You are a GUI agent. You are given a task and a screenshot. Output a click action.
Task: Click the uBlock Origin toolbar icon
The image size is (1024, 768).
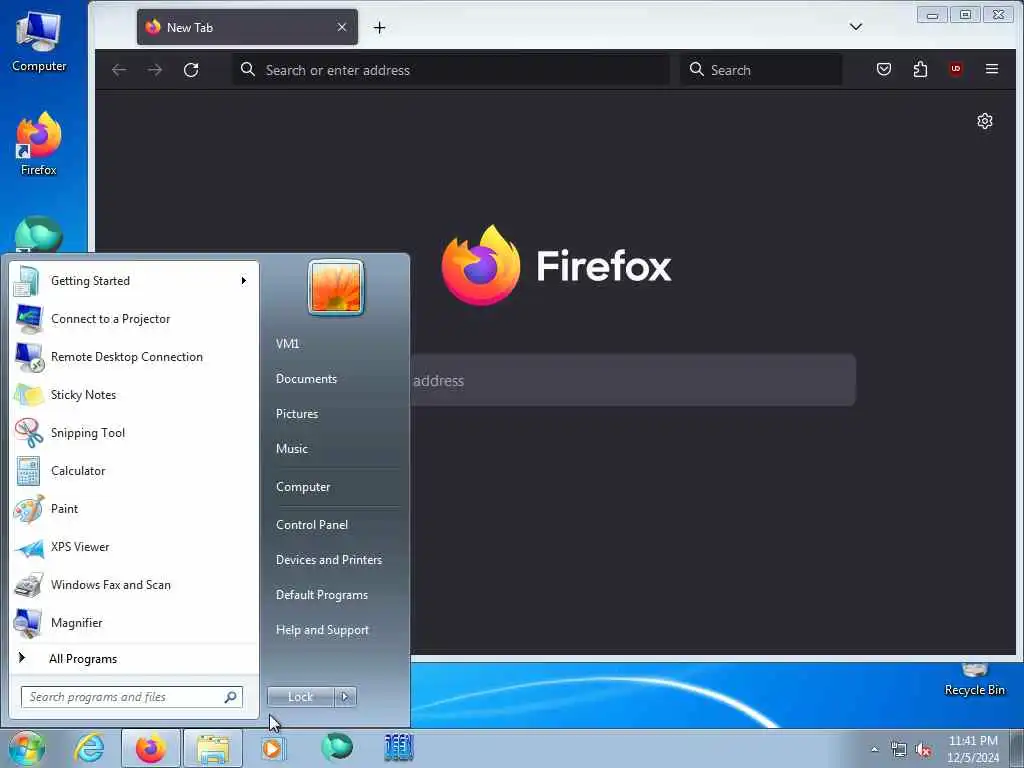point(955,69)
